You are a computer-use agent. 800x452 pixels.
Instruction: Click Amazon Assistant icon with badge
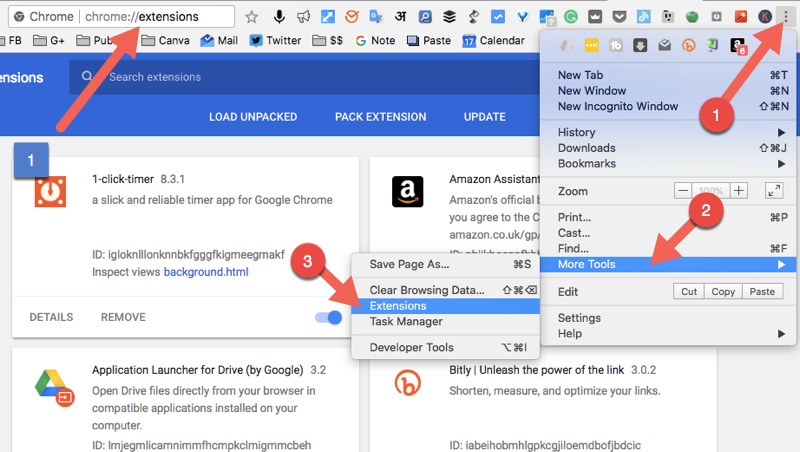click(x=738, y=46)
